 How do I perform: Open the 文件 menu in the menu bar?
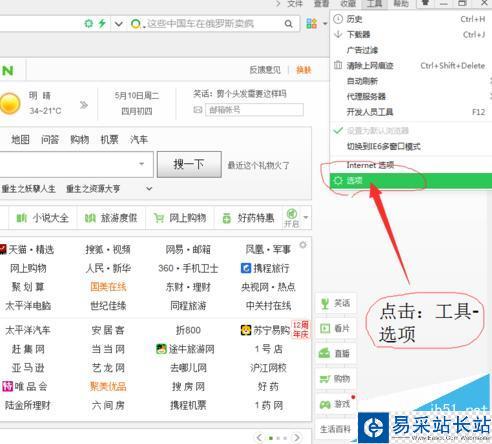[295, 4]
